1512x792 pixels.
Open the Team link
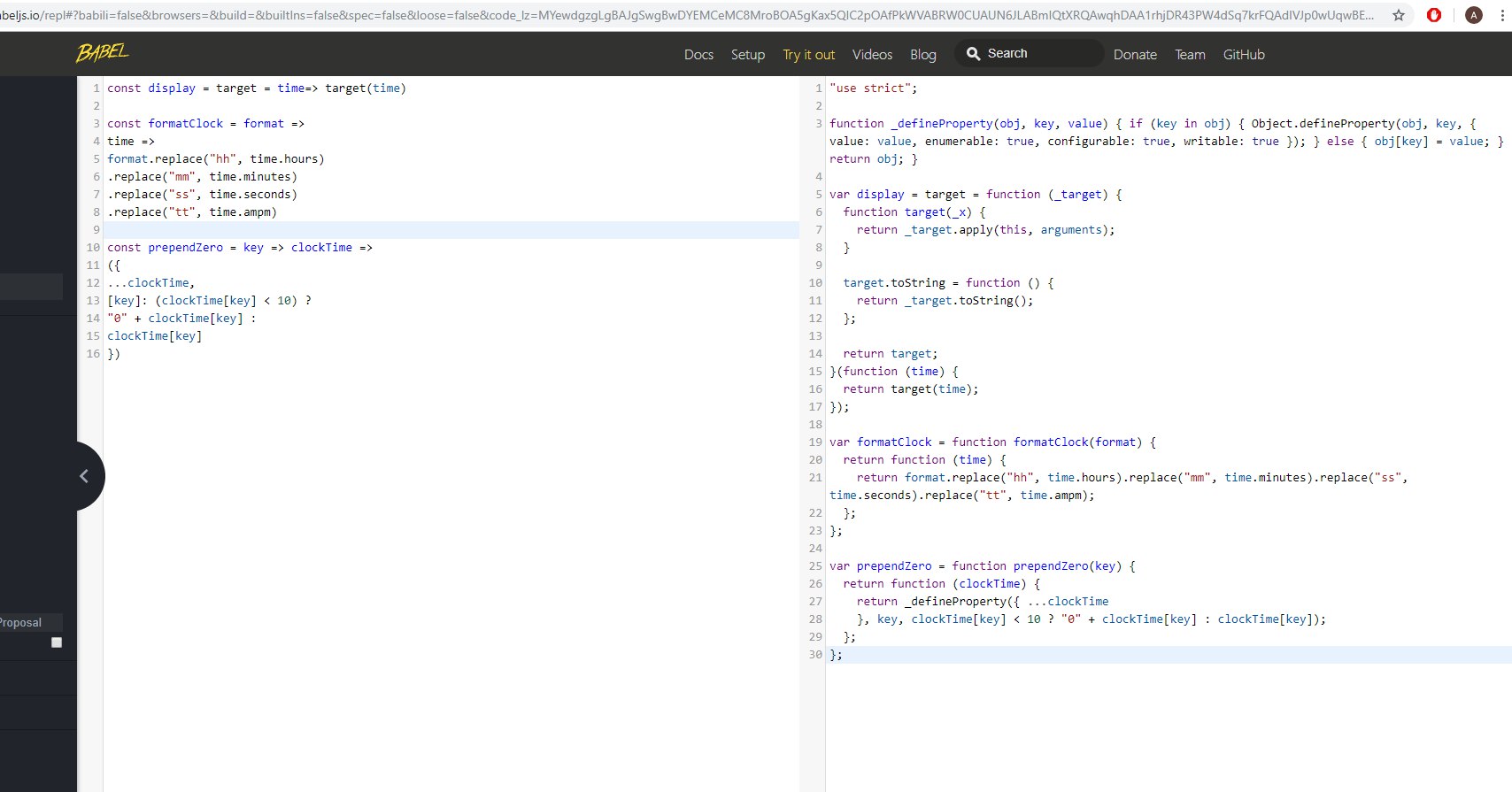(x=1190, y=55)
